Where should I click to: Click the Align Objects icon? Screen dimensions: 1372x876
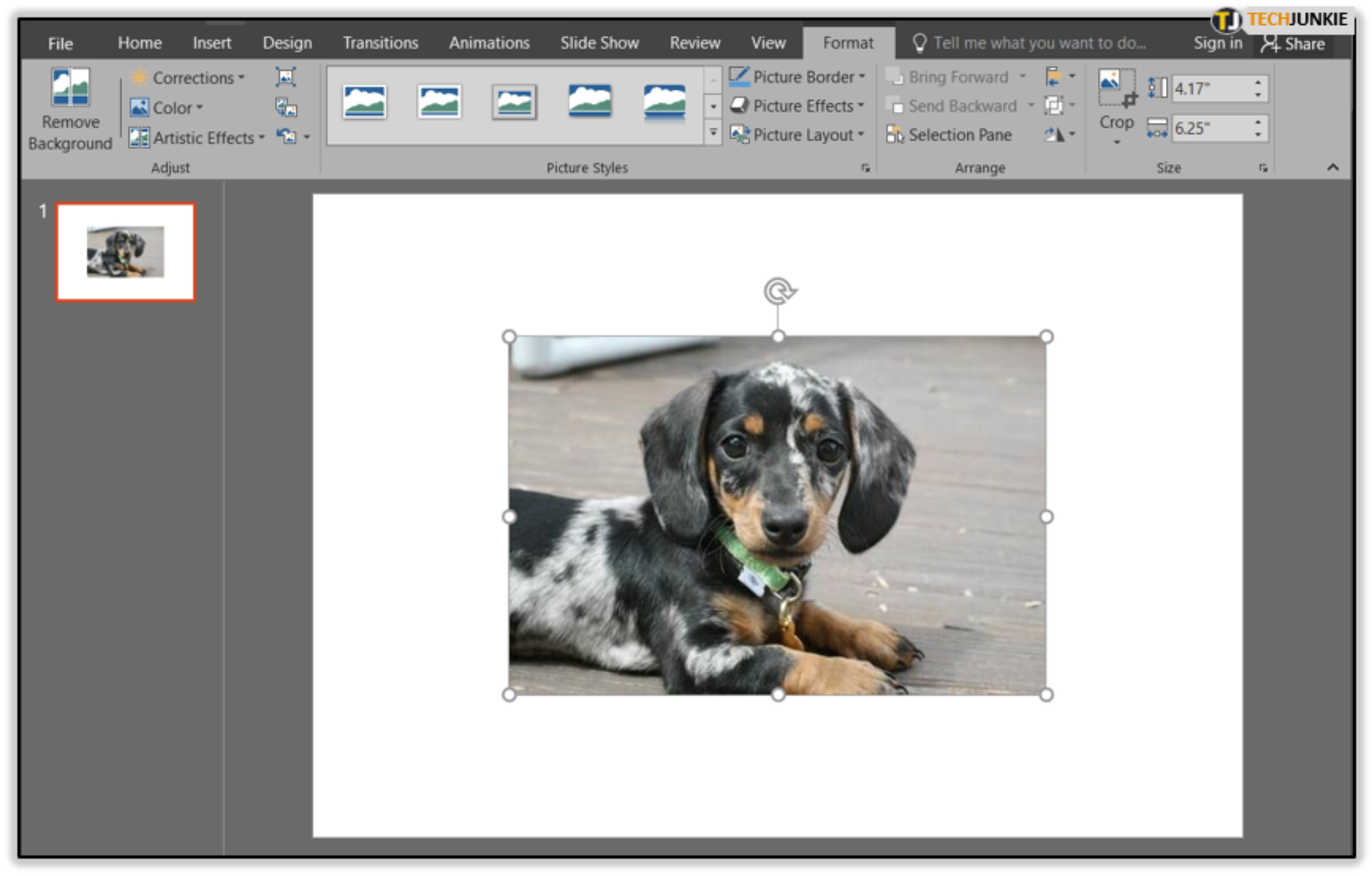1054,76
